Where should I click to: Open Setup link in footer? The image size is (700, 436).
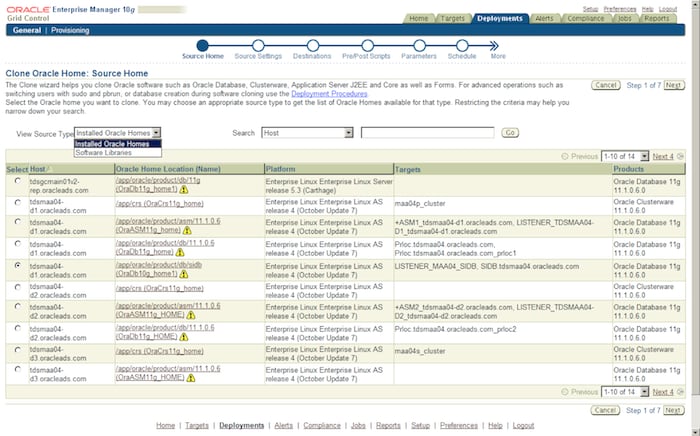(420, 425)
